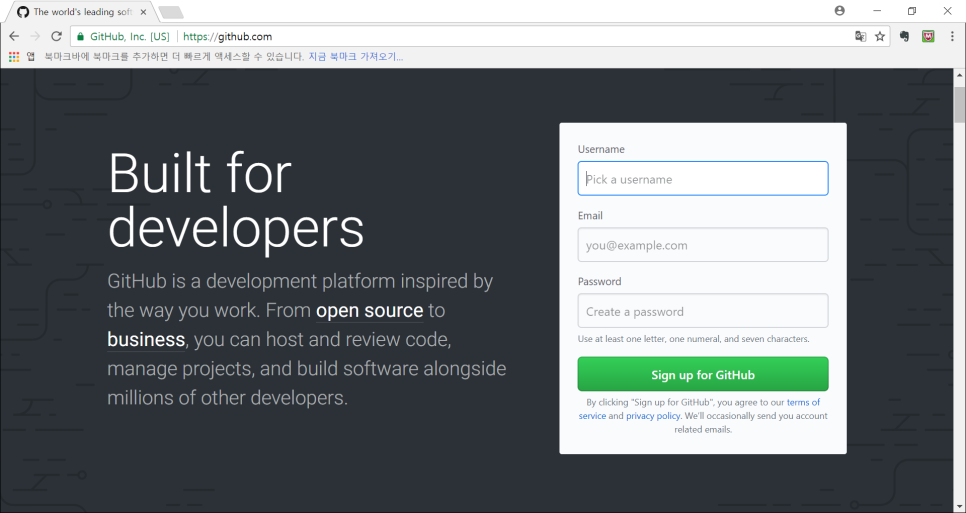Click the Email input field

(x=703, y=244)
